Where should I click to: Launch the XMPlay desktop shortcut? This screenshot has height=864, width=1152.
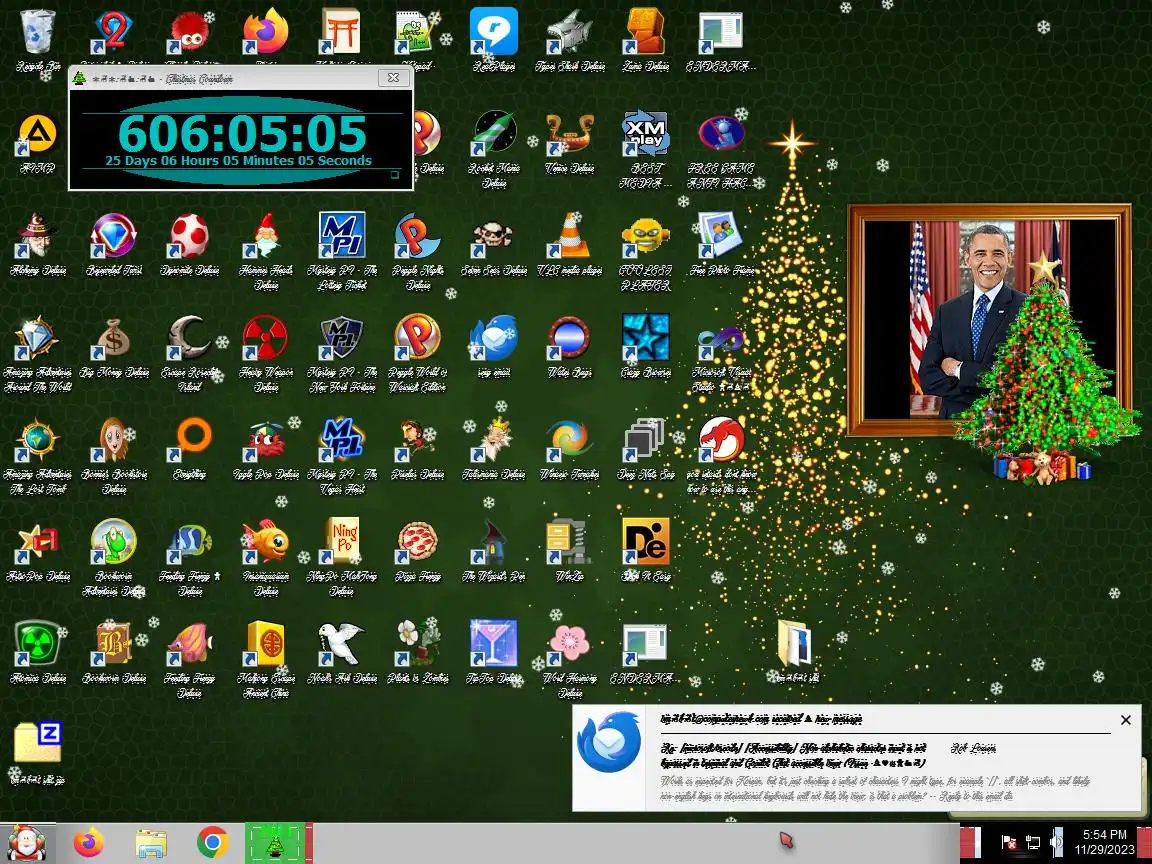[x=646, y=135]
